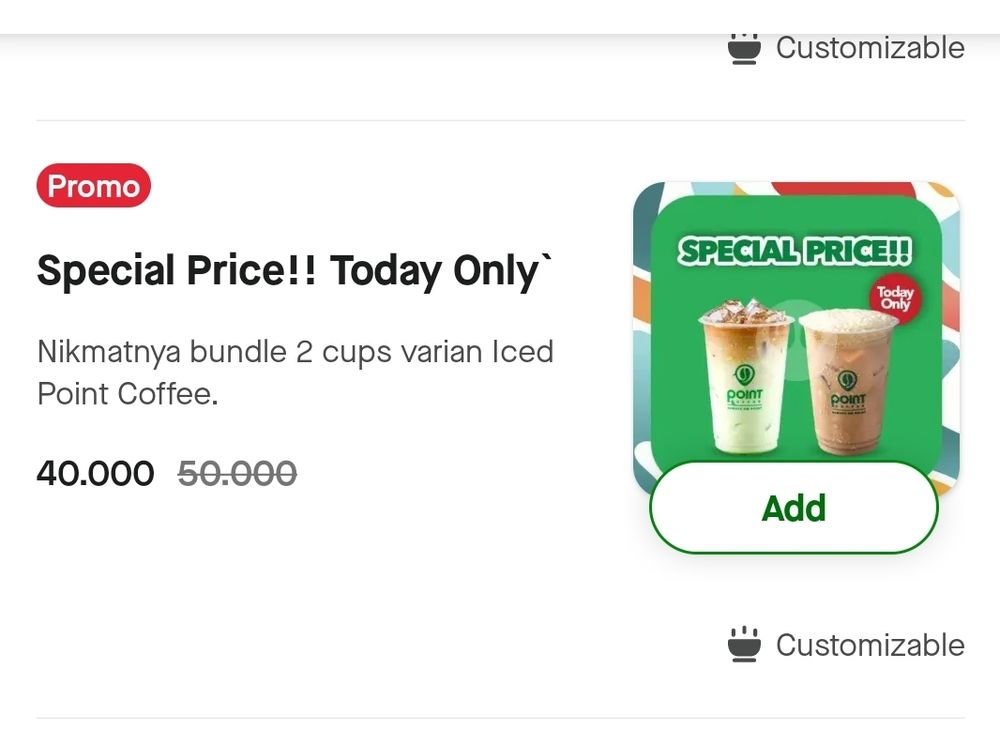Click the discounted price 40.000
This screenshot has width=1000, height=746.
(x=95, y=473)
